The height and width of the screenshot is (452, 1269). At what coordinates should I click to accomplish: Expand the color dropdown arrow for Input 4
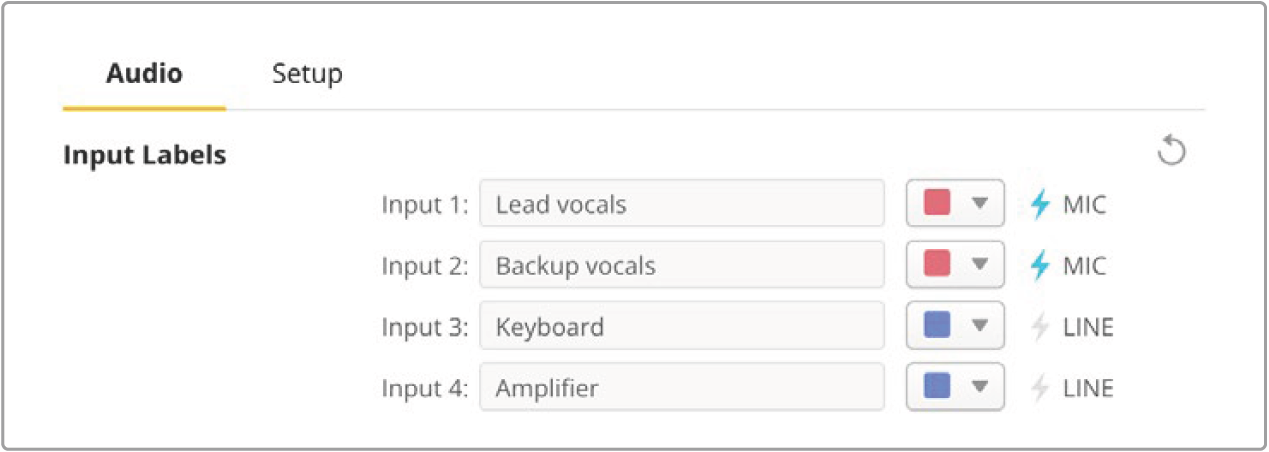pos(980,388)
